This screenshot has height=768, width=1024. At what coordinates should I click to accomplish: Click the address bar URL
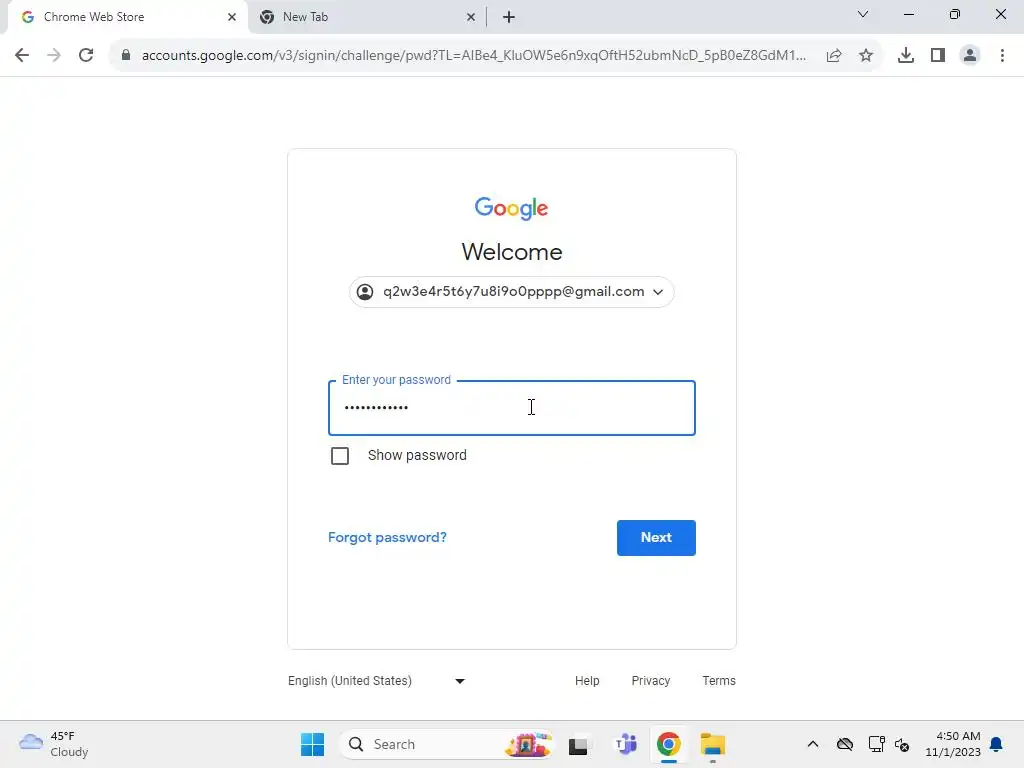coord(473,56)
